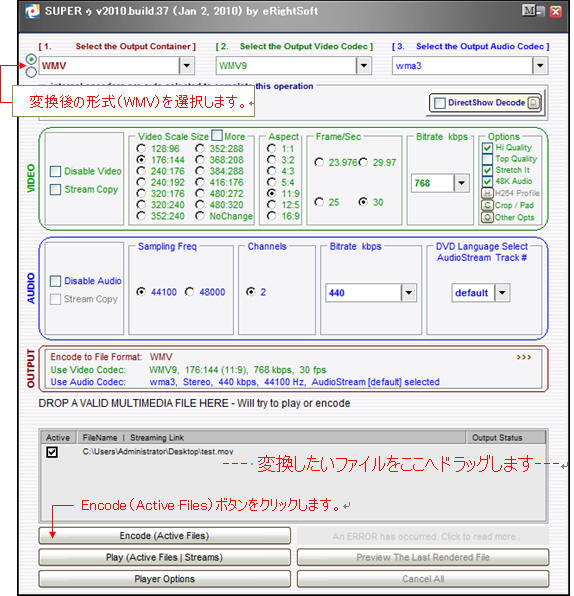Open the Output Video Codec dropdown arrow
Screen dimensions: 574x596
pyautogui.click(x=364, y=66)
